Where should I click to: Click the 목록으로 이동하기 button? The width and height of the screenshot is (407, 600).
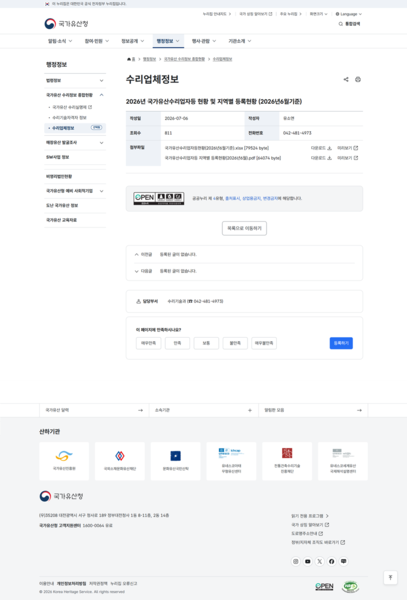pos(244,228)
